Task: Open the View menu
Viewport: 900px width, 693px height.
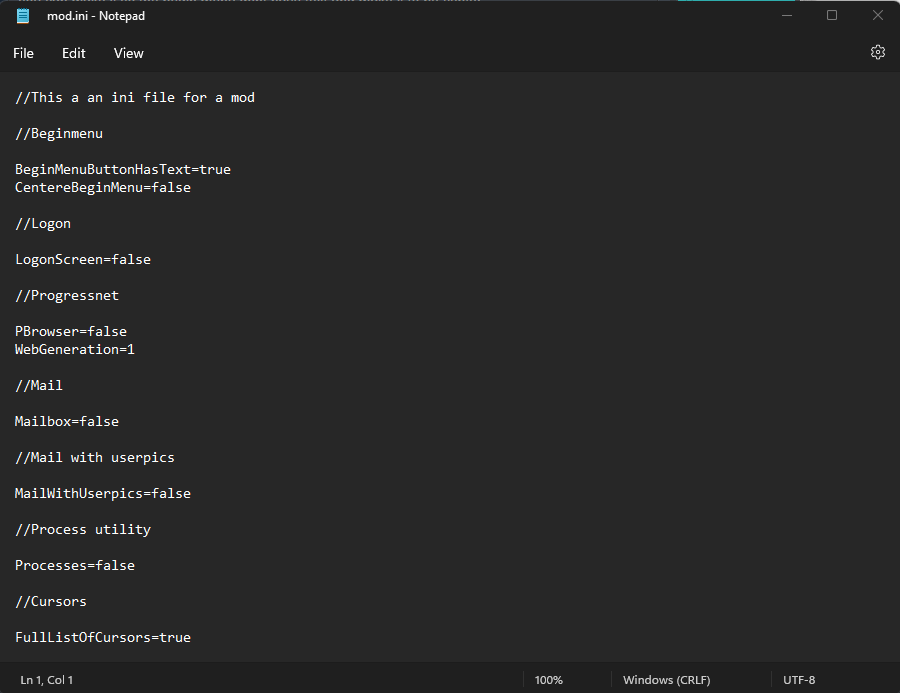Action: tap(129, 53)
